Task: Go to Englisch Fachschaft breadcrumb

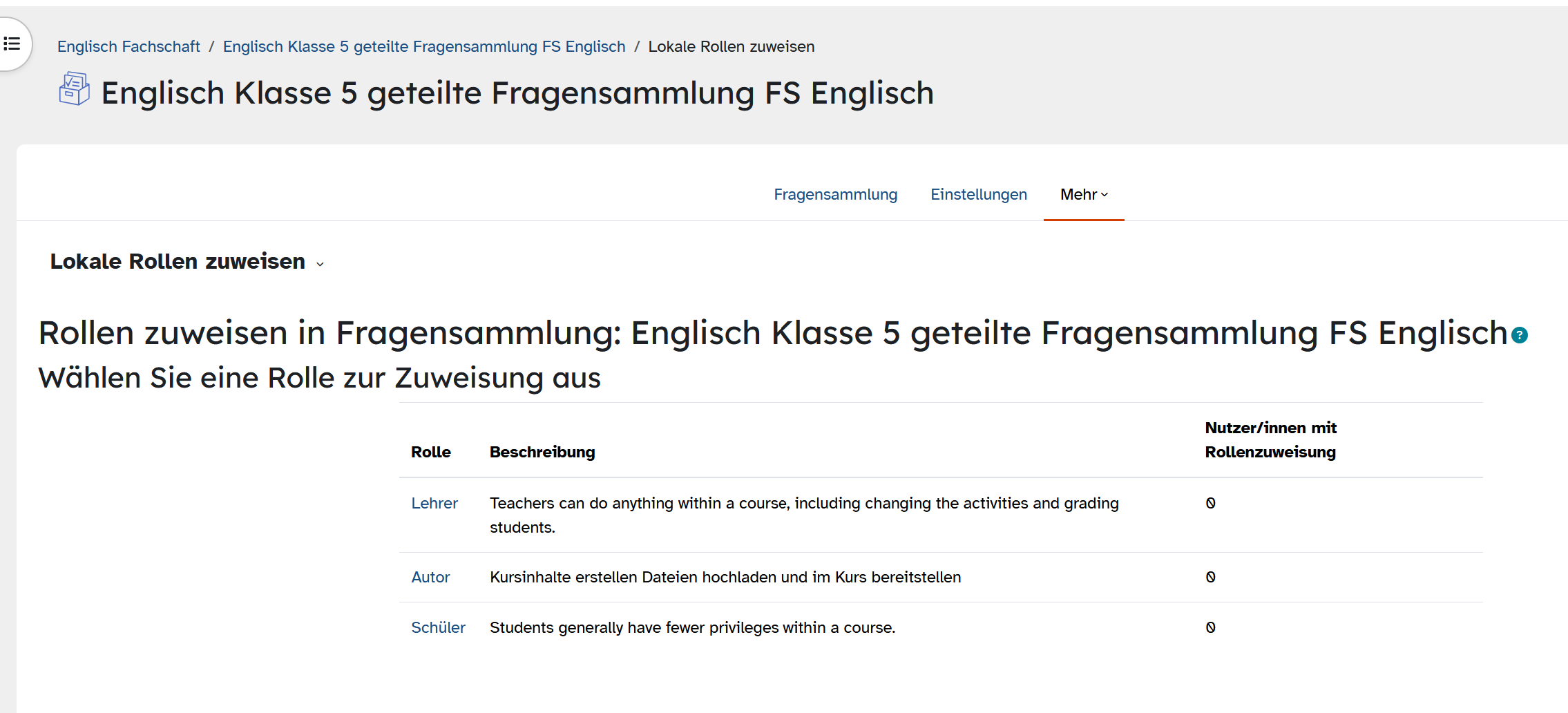Action: coord(128,47)
